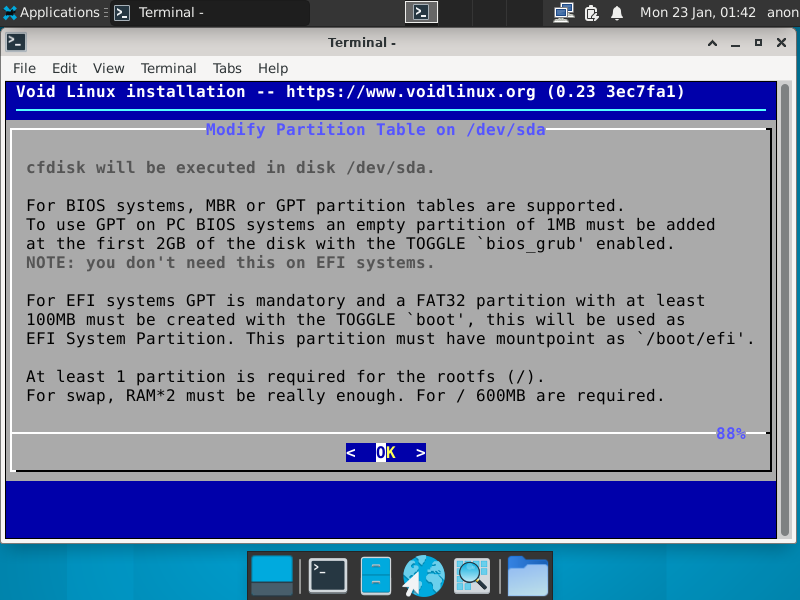800x600 pixels.
Task: Open the clipboard manager tray icon
Action: point(591,13)
